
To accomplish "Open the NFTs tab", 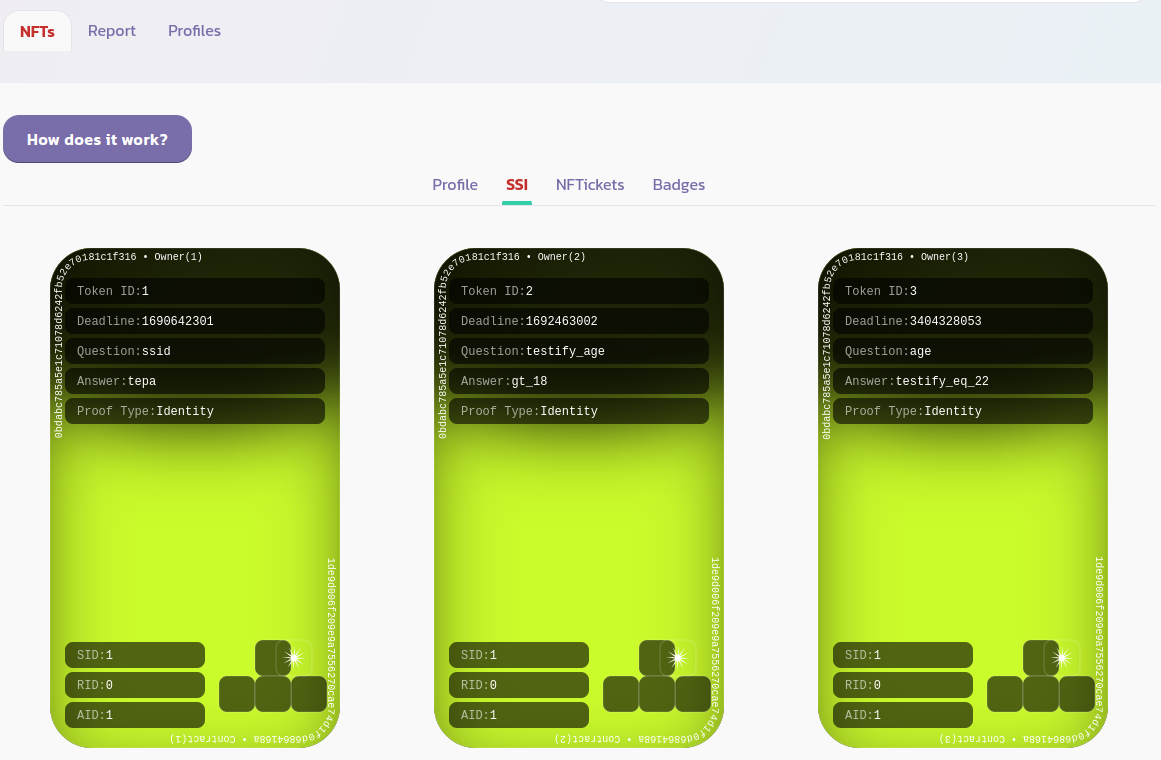I will pos(37,31).
